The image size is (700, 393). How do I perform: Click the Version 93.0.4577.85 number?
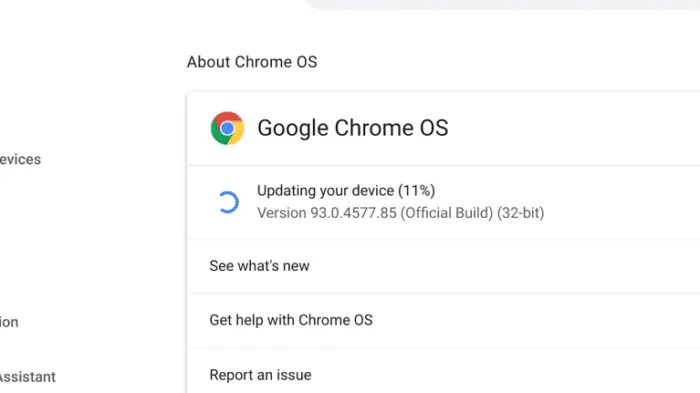(353, 213)
